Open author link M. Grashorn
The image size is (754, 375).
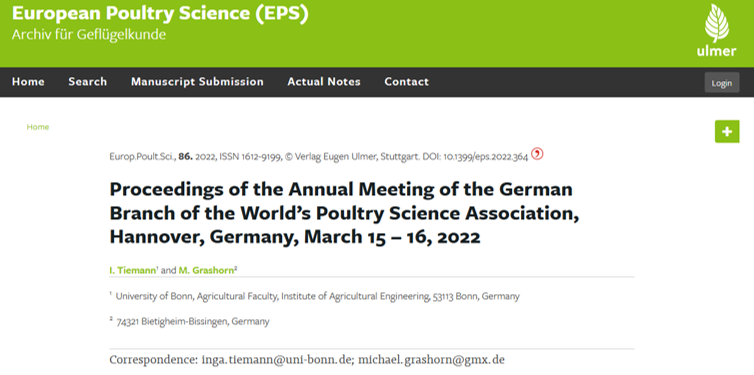point(207,270)
